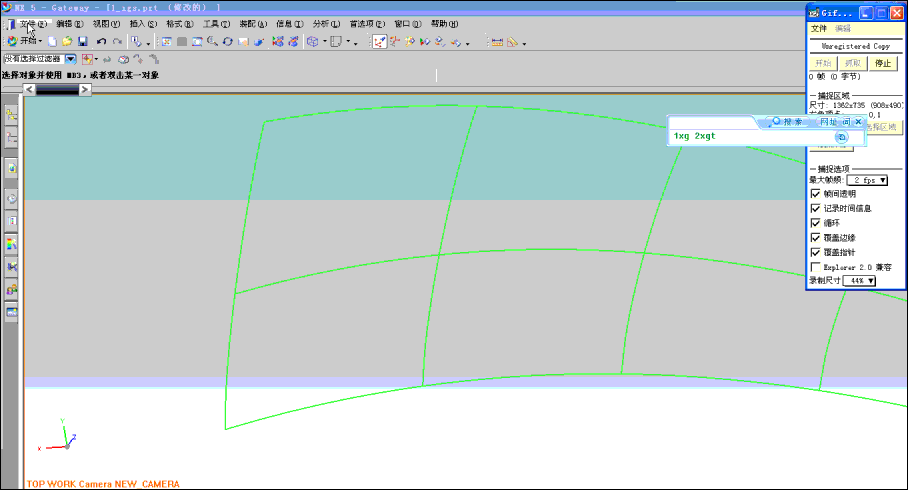Click the right arrow of resource scrollbar
This screenshot has height=490, width=908.
pyautogui.click(x=85, y=90)
